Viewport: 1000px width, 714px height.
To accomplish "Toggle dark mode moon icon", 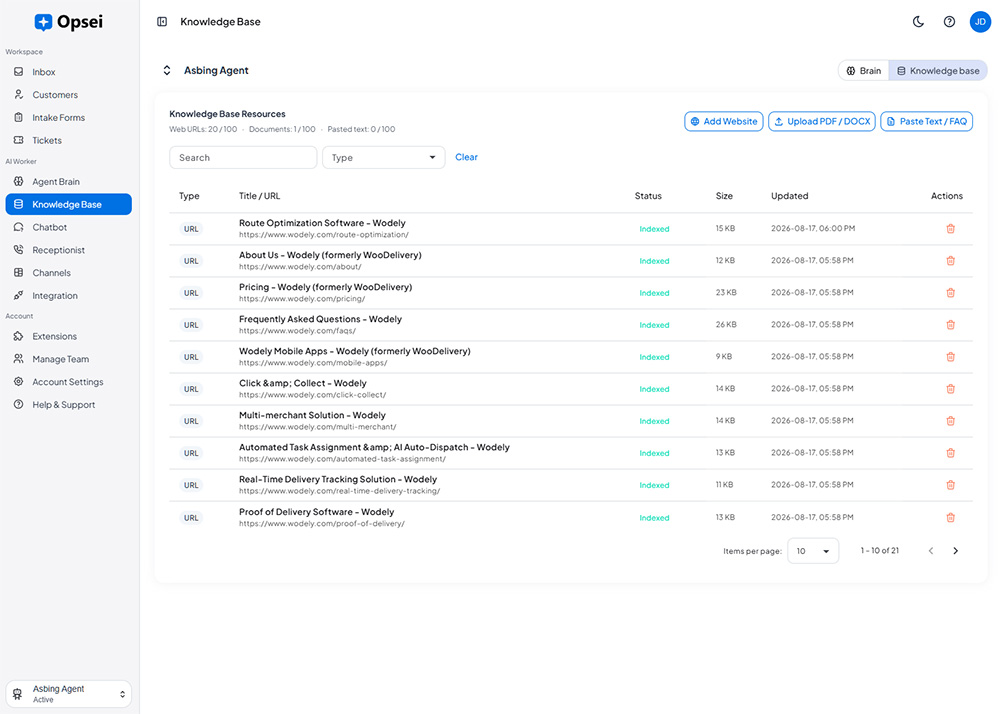I will (x=918, y=22).
